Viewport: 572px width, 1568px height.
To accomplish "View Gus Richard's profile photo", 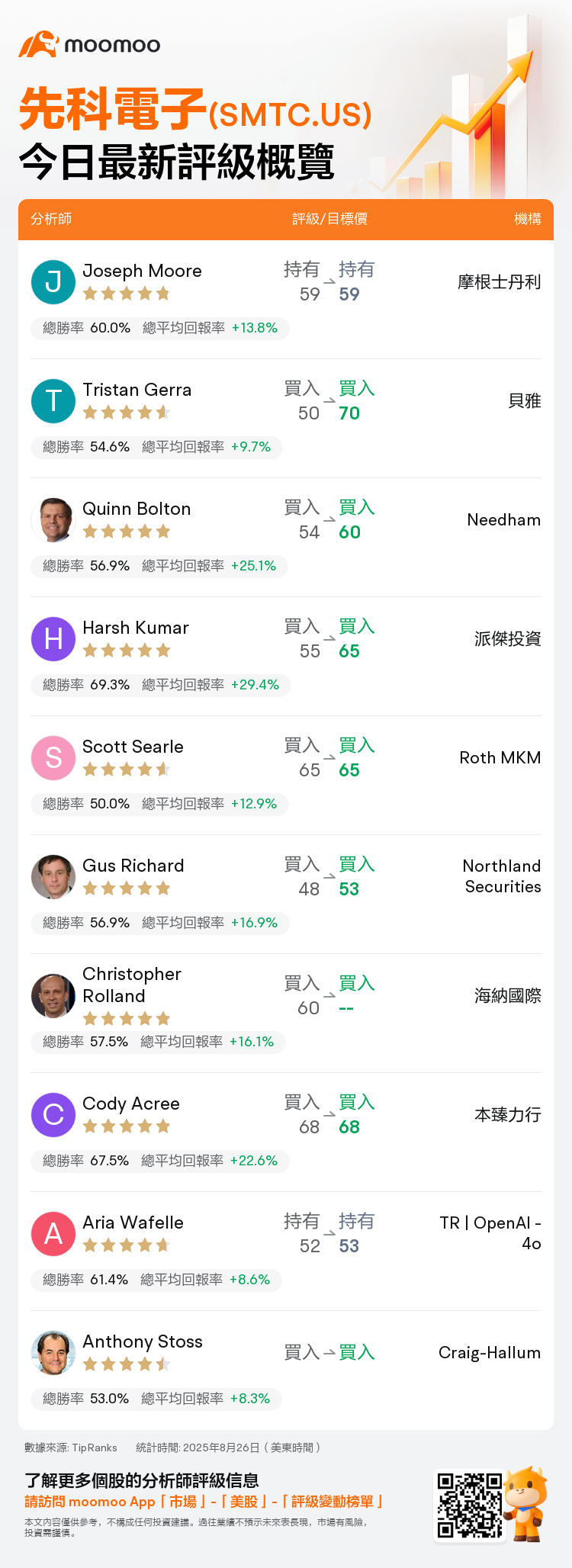I will tap(53, 876).
